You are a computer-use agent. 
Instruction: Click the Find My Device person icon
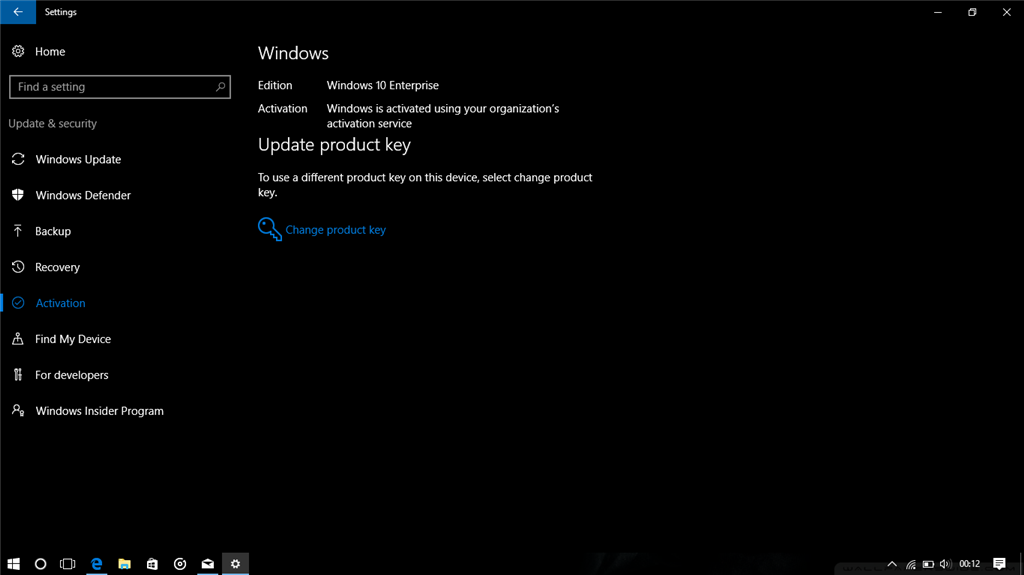pos(18,338)
